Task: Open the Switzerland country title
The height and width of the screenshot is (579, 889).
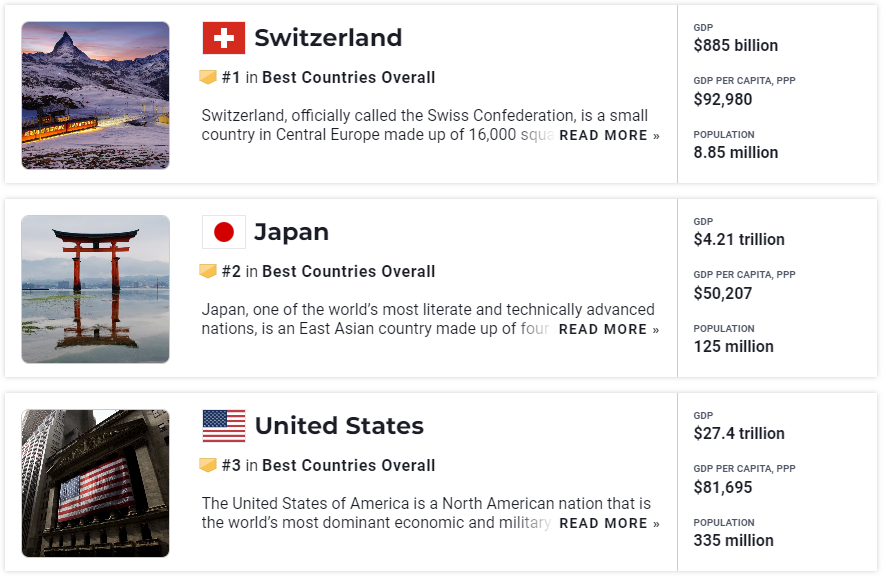Action: (328, 38)
